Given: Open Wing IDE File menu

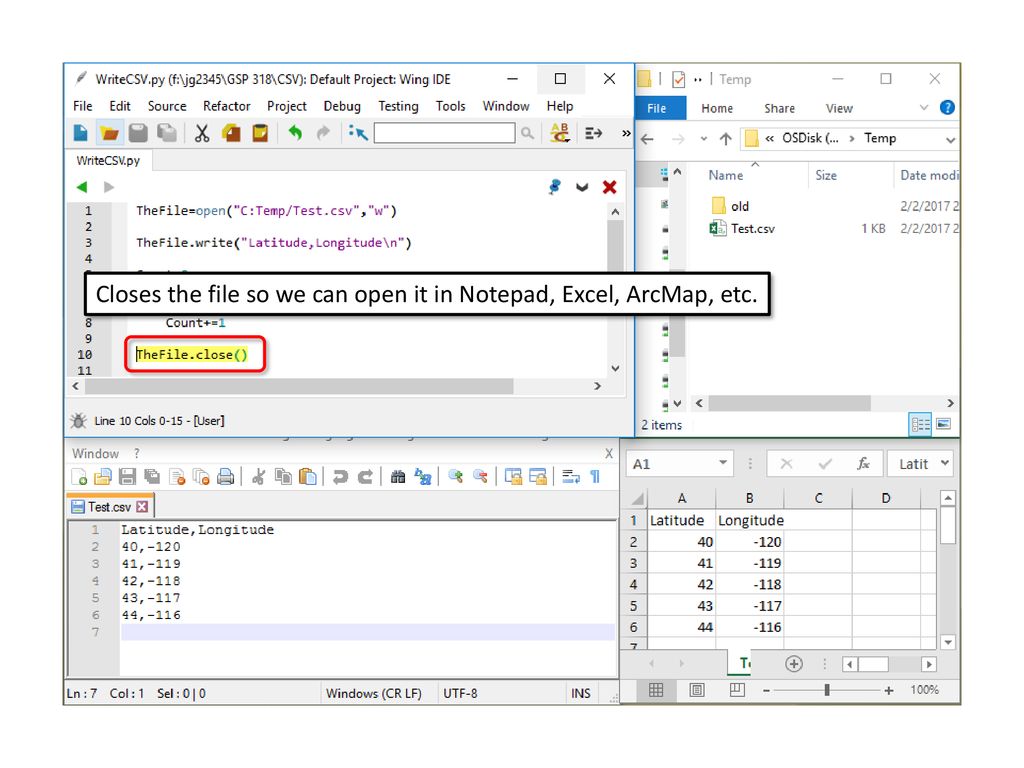Looking at the screenshot, I should (82, 106).
